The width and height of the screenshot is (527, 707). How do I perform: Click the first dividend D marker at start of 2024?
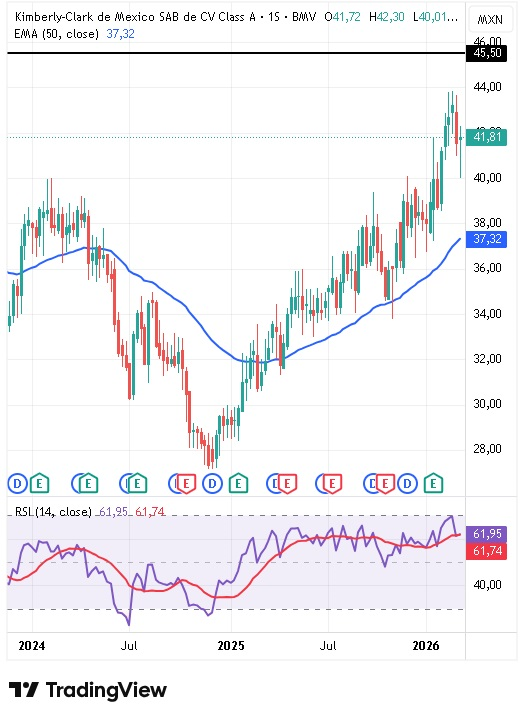[18, 484]
